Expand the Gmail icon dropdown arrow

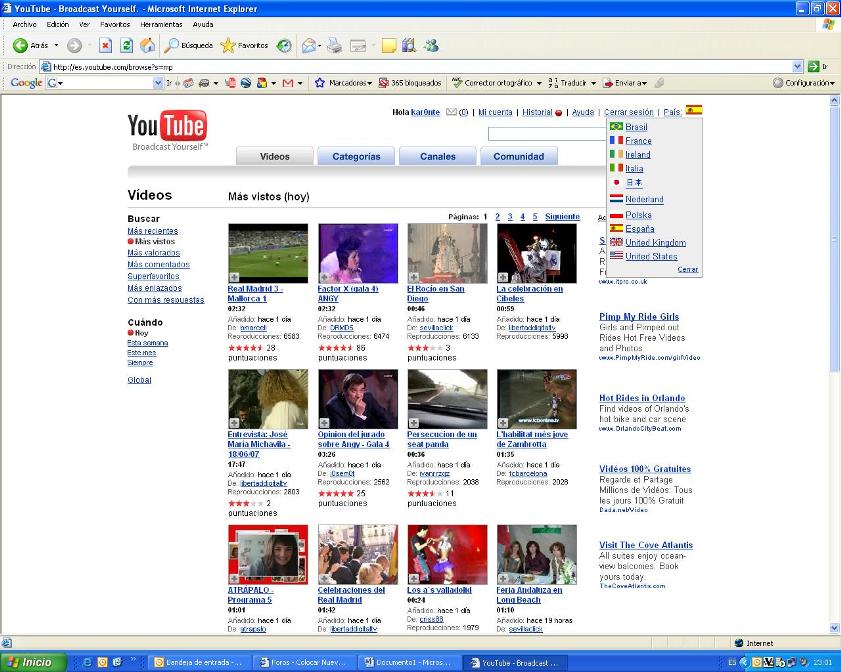pos(300,83)
